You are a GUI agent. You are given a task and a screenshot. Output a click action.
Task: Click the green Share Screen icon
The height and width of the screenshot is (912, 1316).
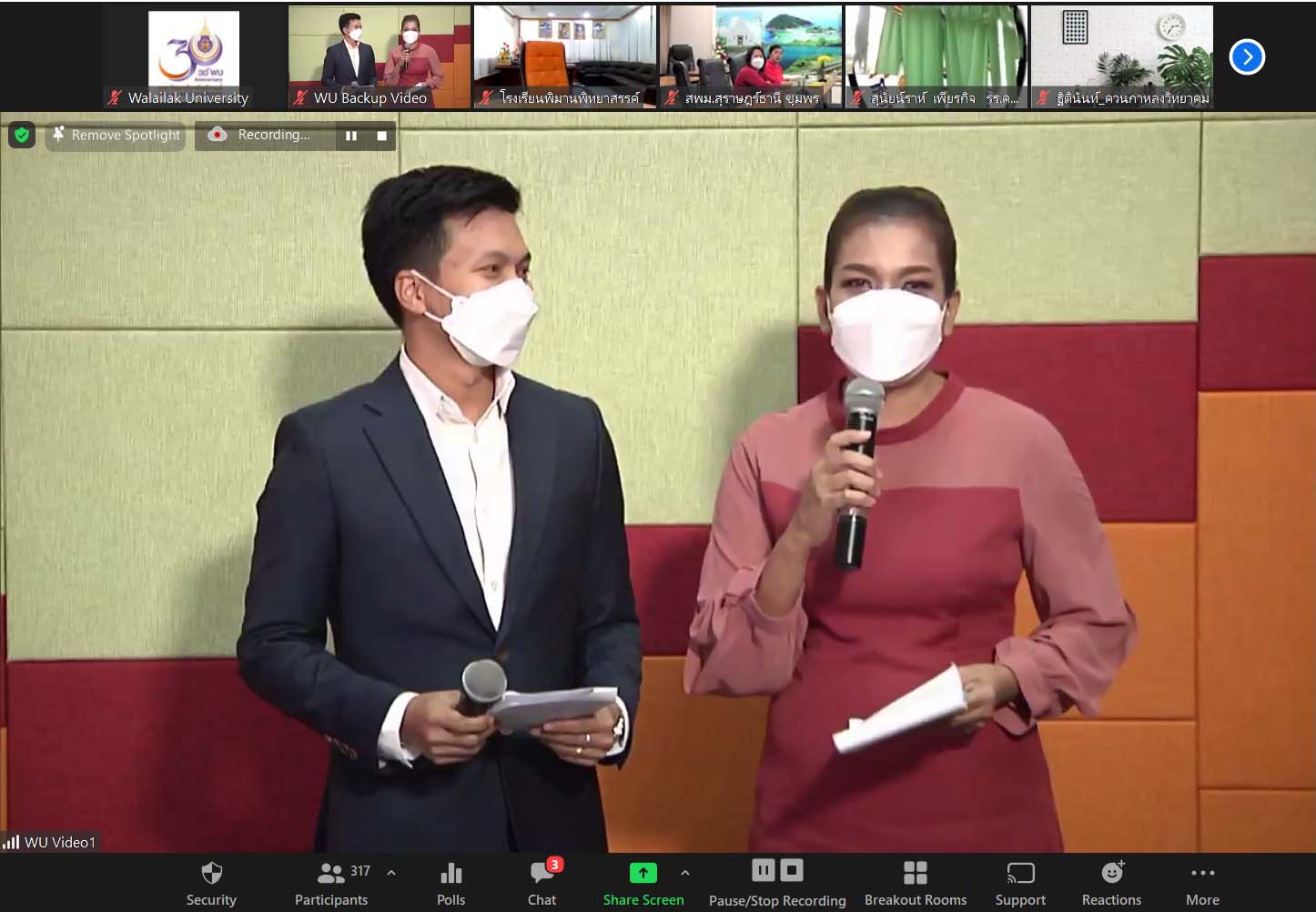coord(643,873)
